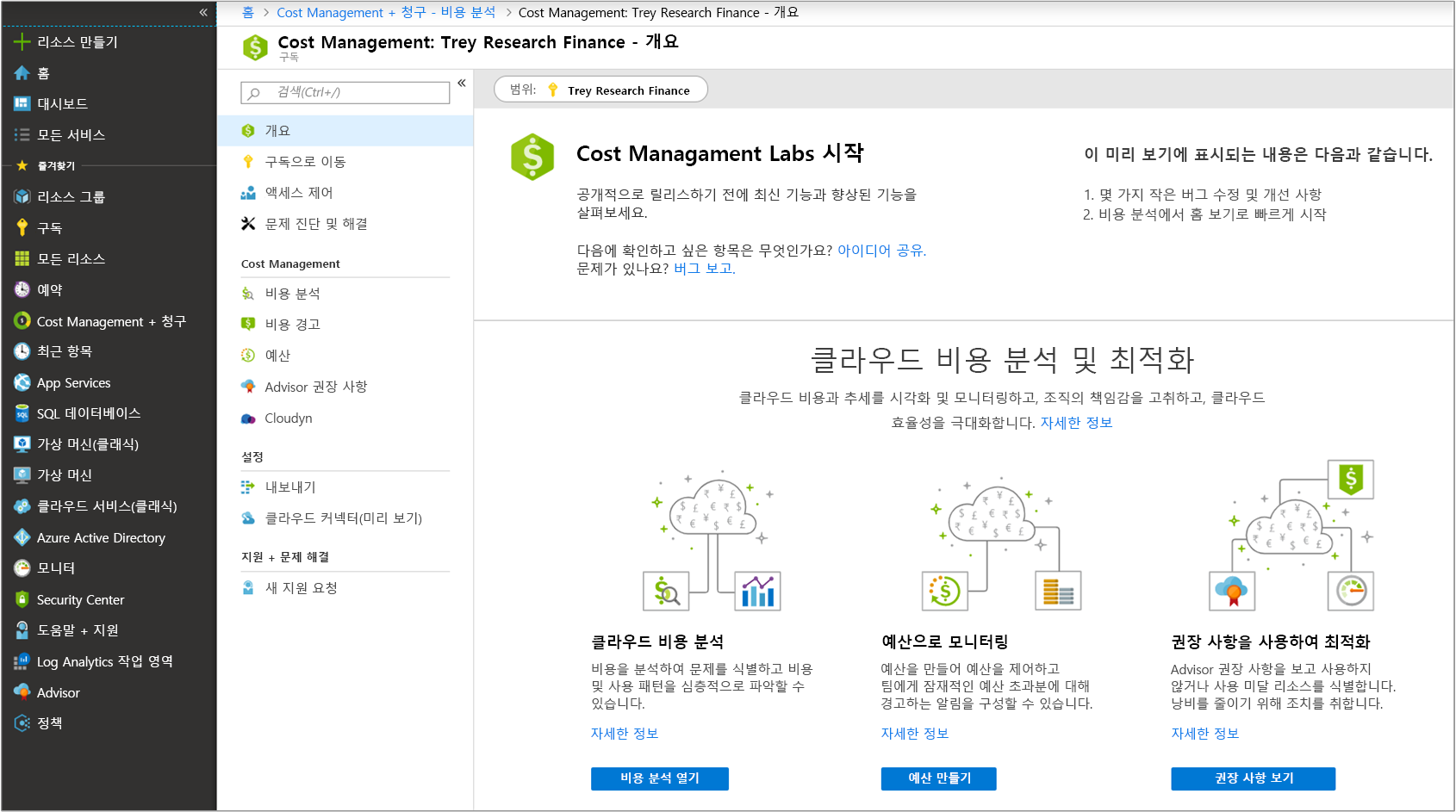The width and height of the screenshot is (1456, 812).
Task: Click the 클라우드 비용 분석 illustration
Action: pos(712,541)
